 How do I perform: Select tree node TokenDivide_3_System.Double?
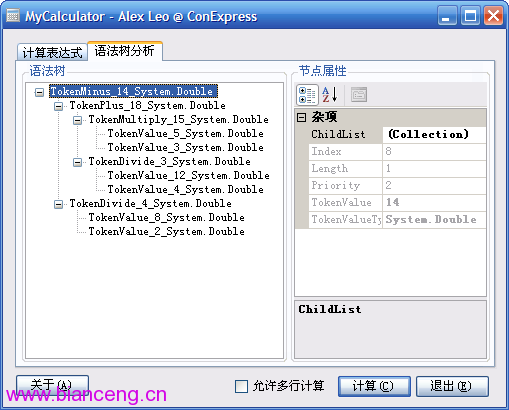tap(169, 161)
